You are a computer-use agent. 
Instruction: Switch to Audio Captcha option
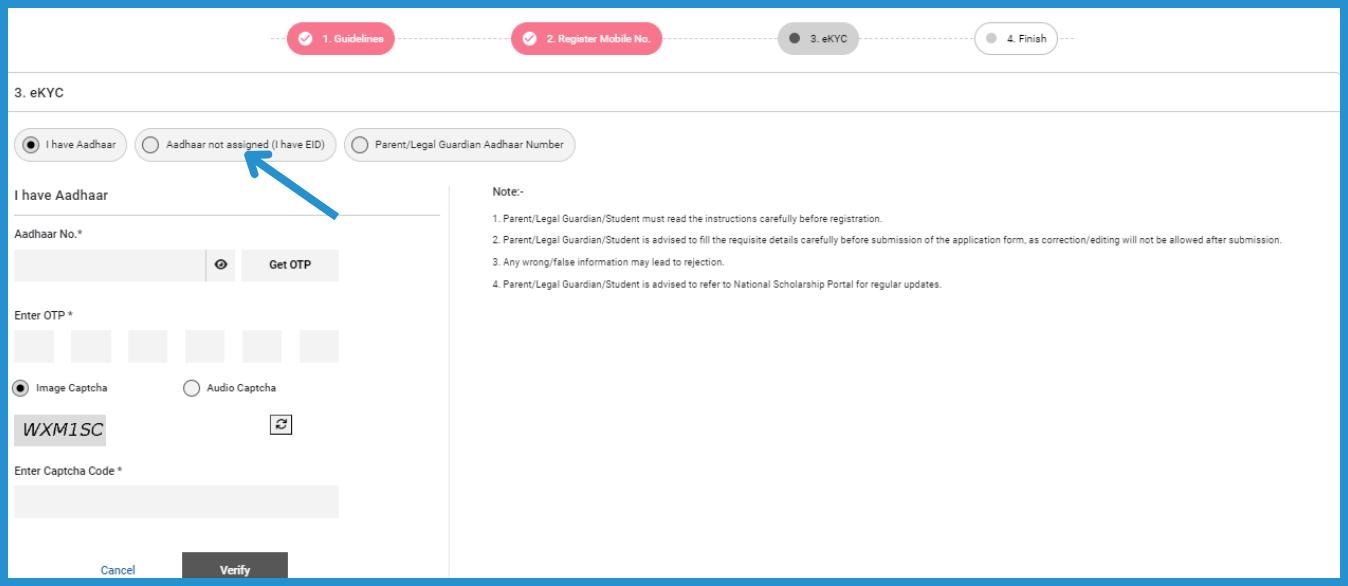click(x=191, y=388)
